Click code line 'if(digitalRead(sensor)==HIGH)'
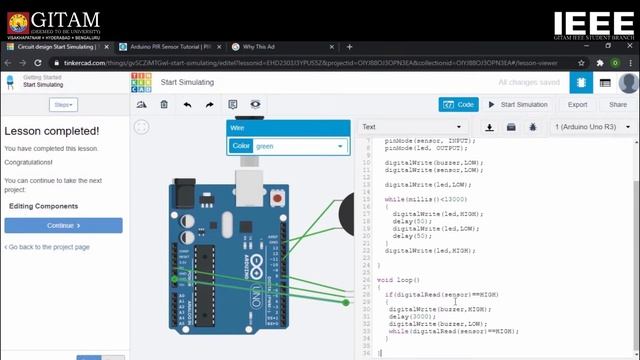Viewport: 640px width, 360px height. pos(442,295)
